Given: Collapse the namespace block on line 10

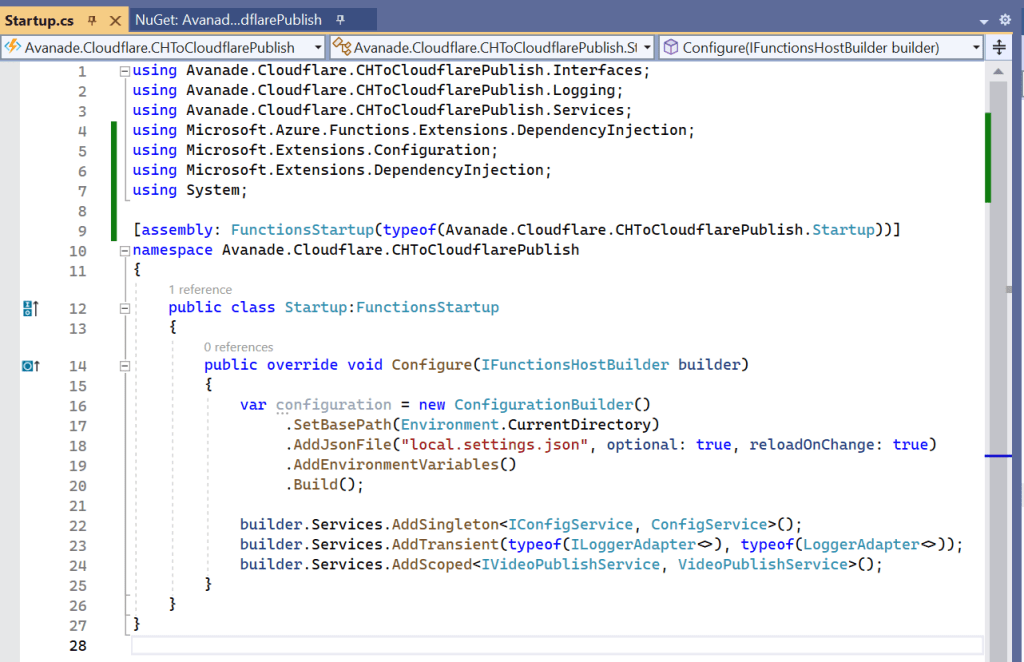Looking at the screenshot, I should pyautogui.click(x=124, y=250).
